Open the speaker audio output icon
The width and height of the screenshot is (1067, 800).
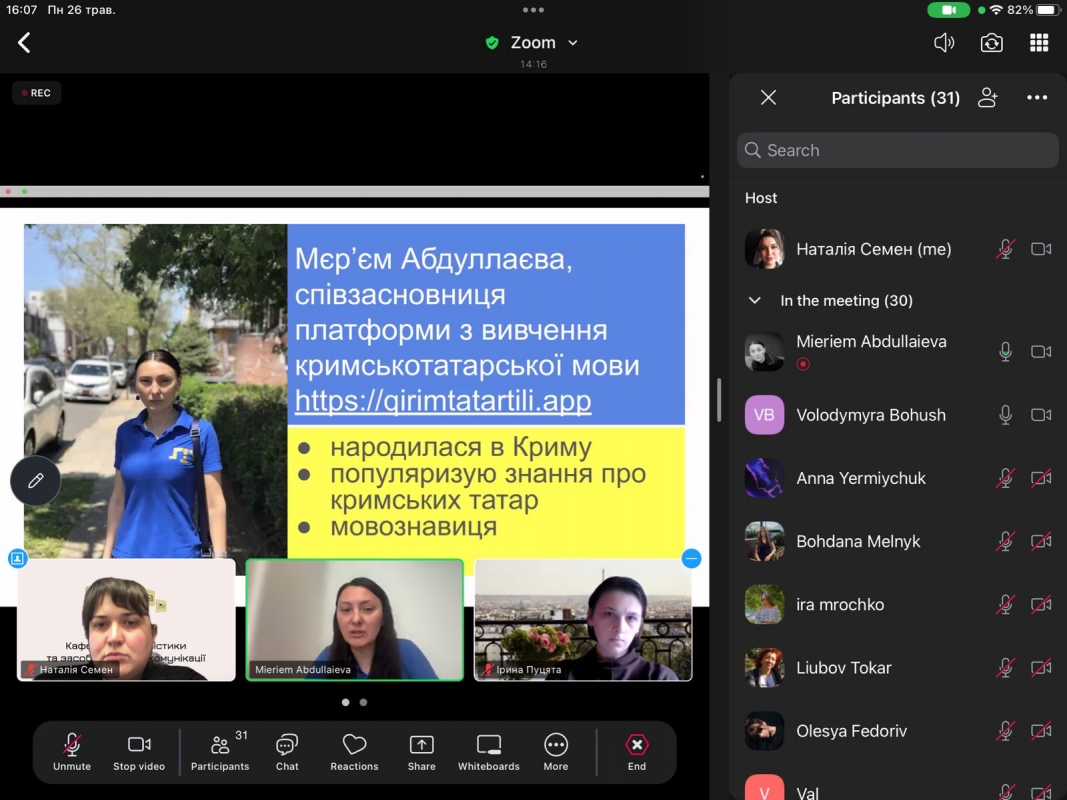pos(943,43)
